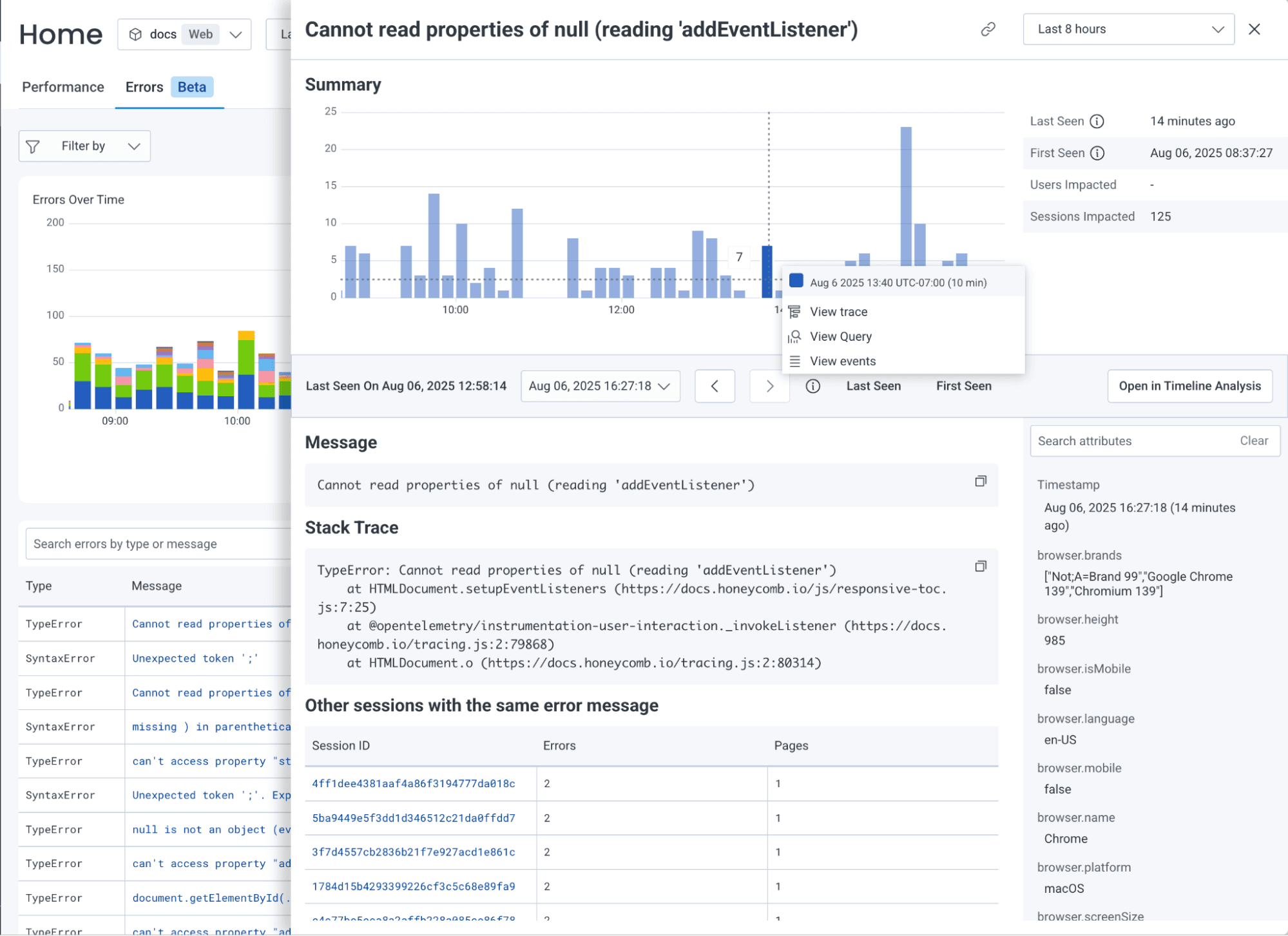Image resolution: width=1288 pixels, height=936 pixels.
Task: Go to next error occurrence
Action: pos(769,386)
